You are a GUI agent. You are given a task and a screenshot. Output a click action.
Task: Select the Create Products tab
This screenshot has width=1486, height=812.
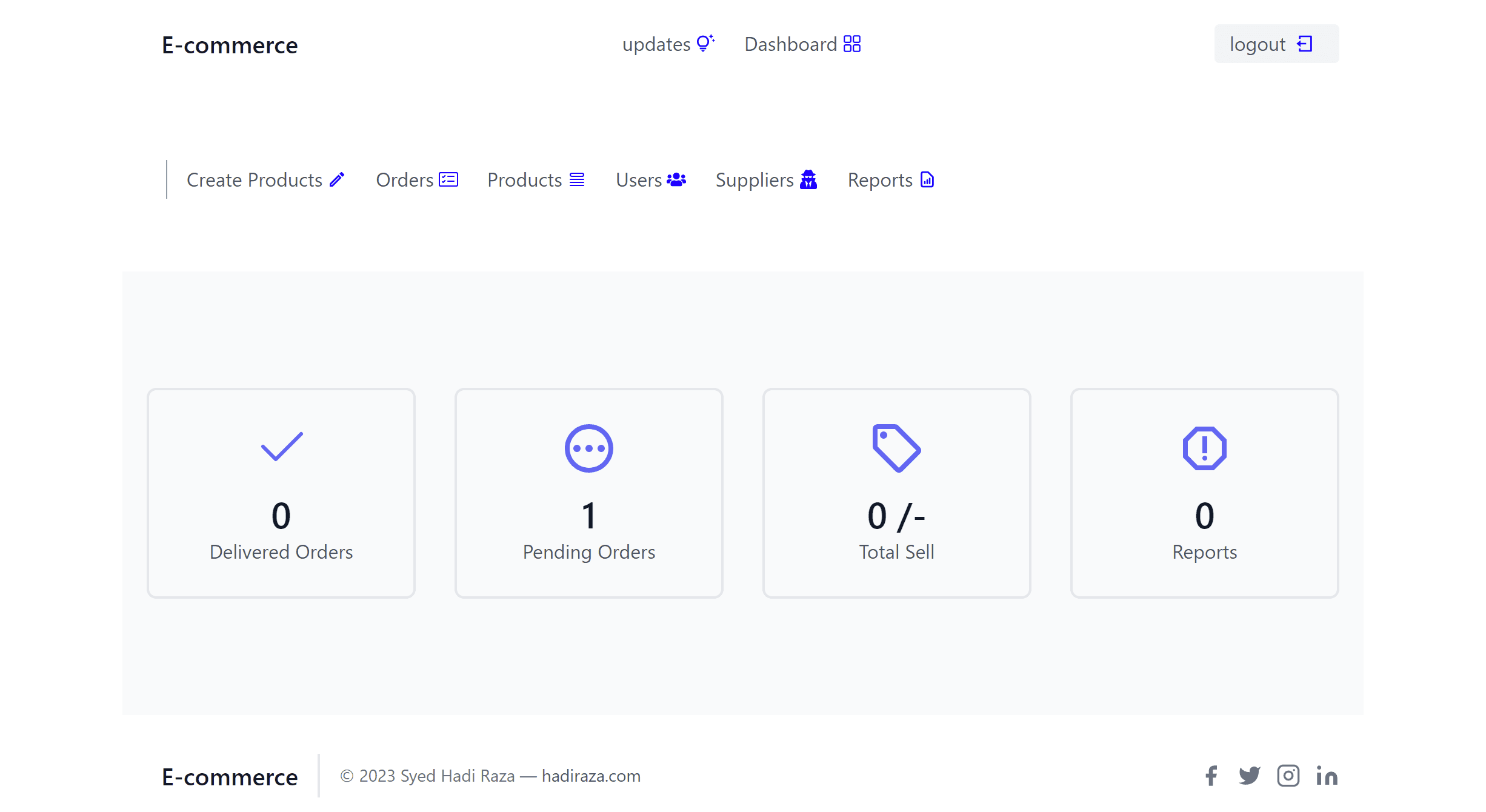tap(266, 180)
